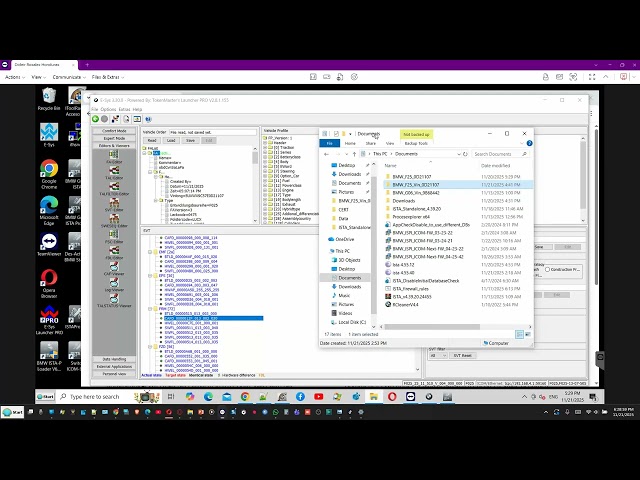
Task: Click the External Applications button
Action: pyautogui.click(x=114, y=367)
